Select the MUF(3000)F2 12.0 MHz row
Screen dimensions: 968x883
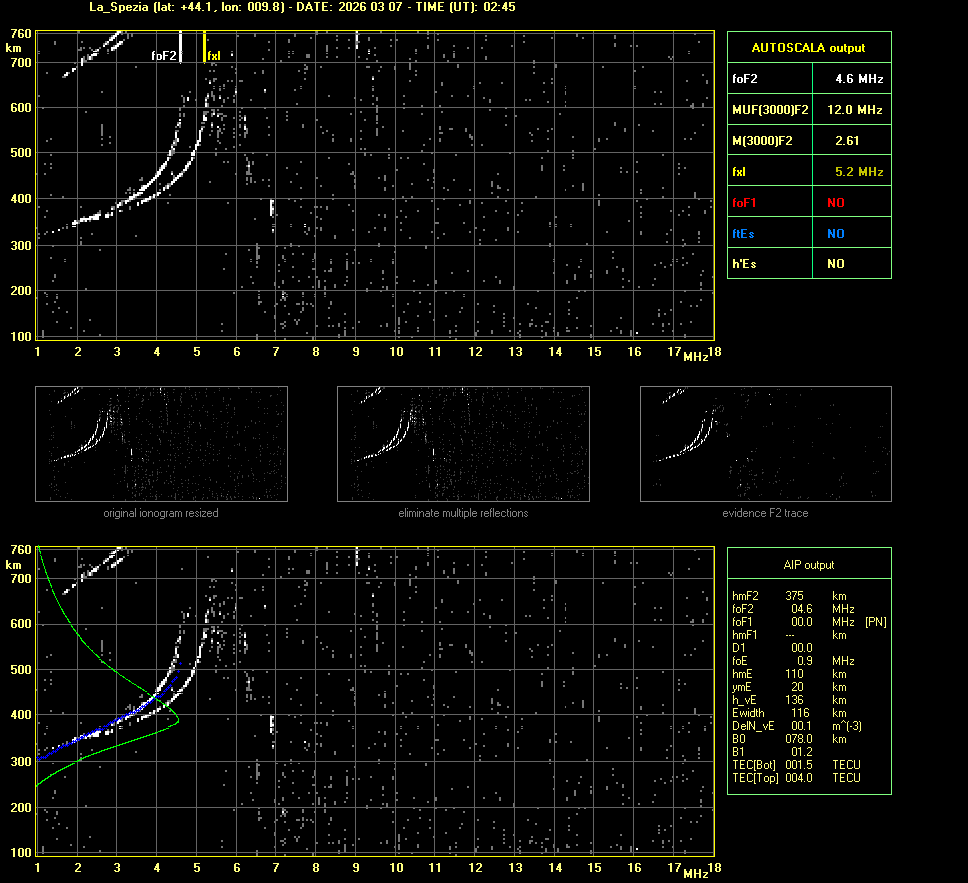pyautogui.click(x=808, y=109)
